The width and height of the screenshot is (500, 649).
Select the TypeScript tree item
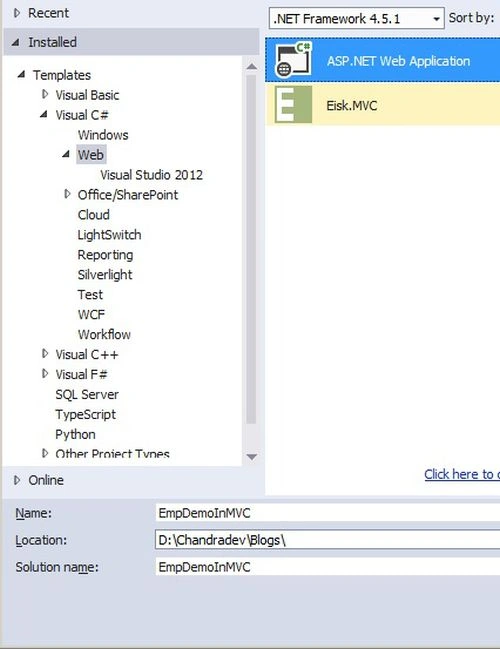(86, 414)
